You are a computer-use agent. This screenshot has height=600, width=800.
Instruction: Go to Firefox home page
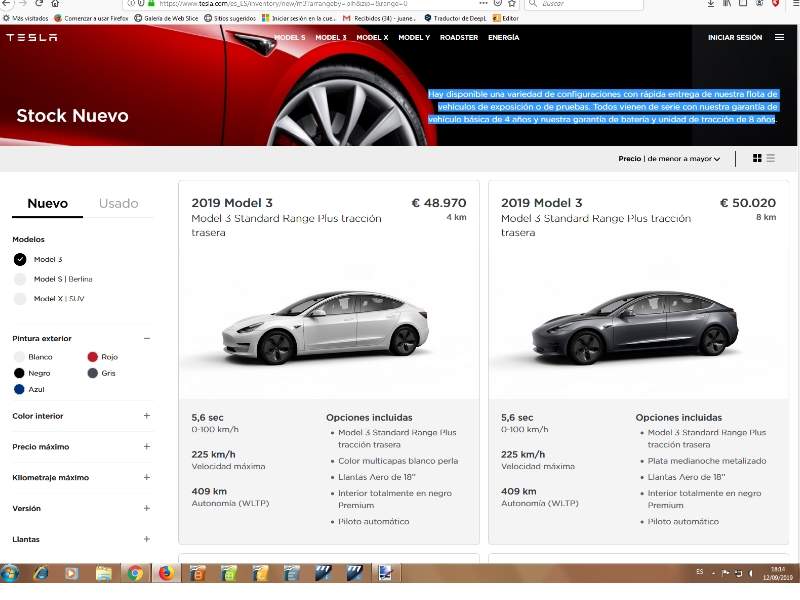(55, 3)
